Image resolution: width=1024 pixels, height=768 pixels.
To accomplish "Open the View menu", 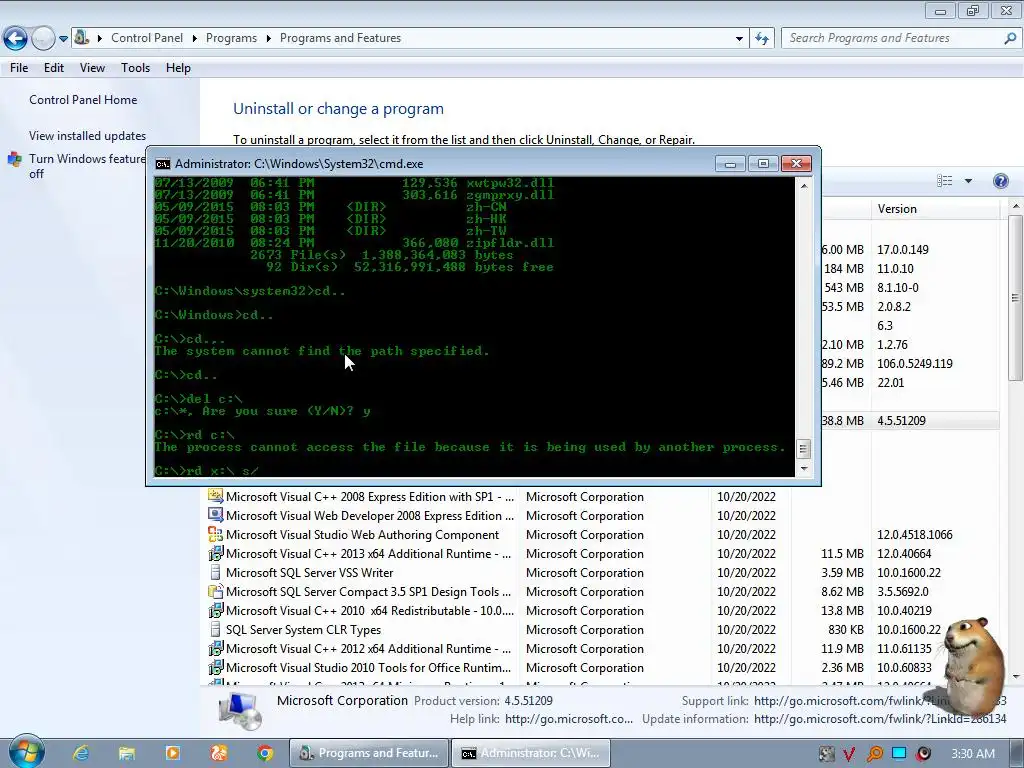I will click(x=92, y=68).
